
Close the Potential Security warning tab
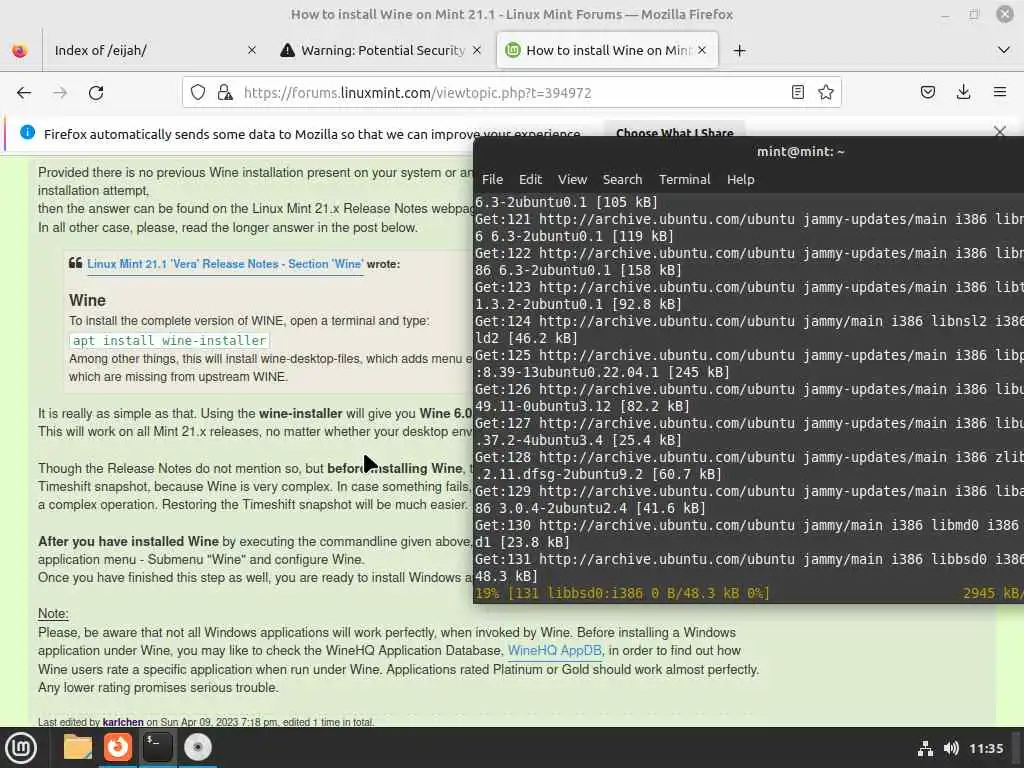coord(477,50)
